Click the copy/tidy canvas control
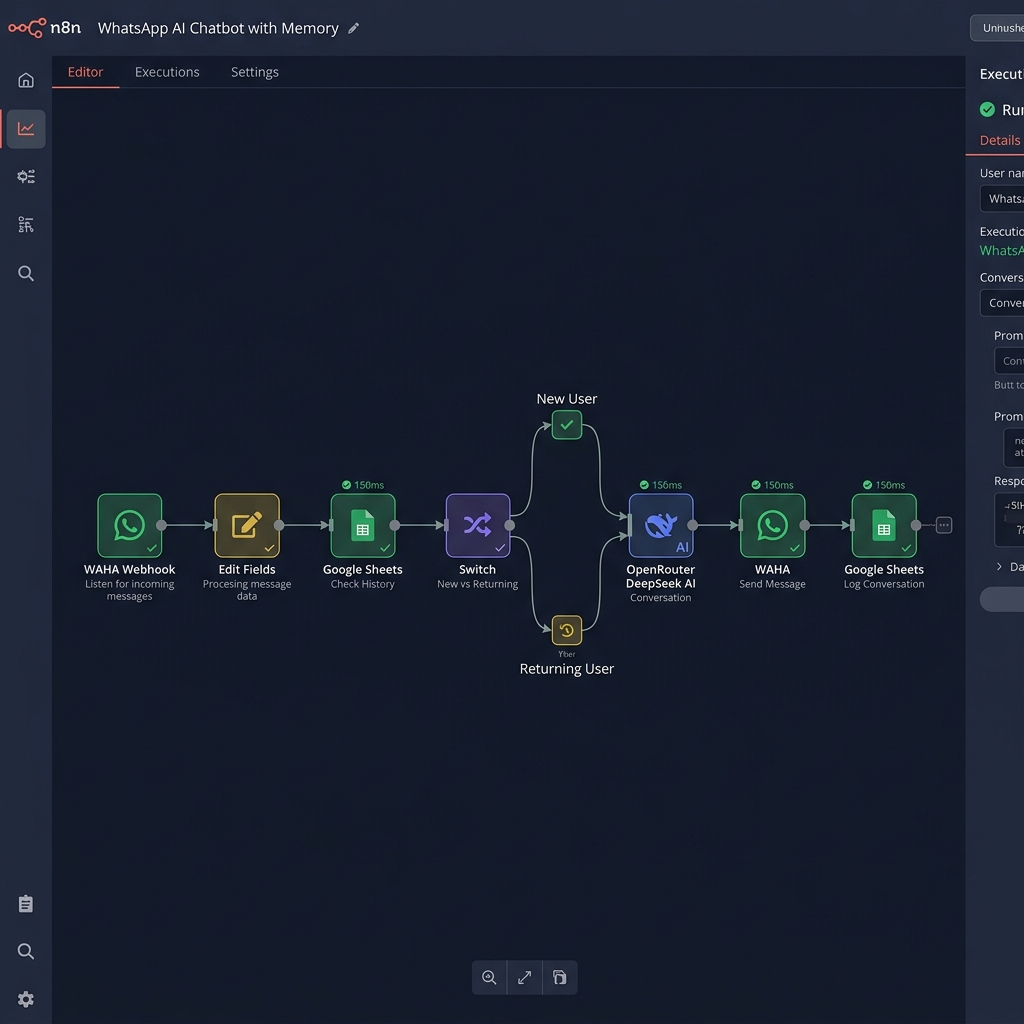The height and width of the screenshot is (1024, 1024). [x=560, y=978]
